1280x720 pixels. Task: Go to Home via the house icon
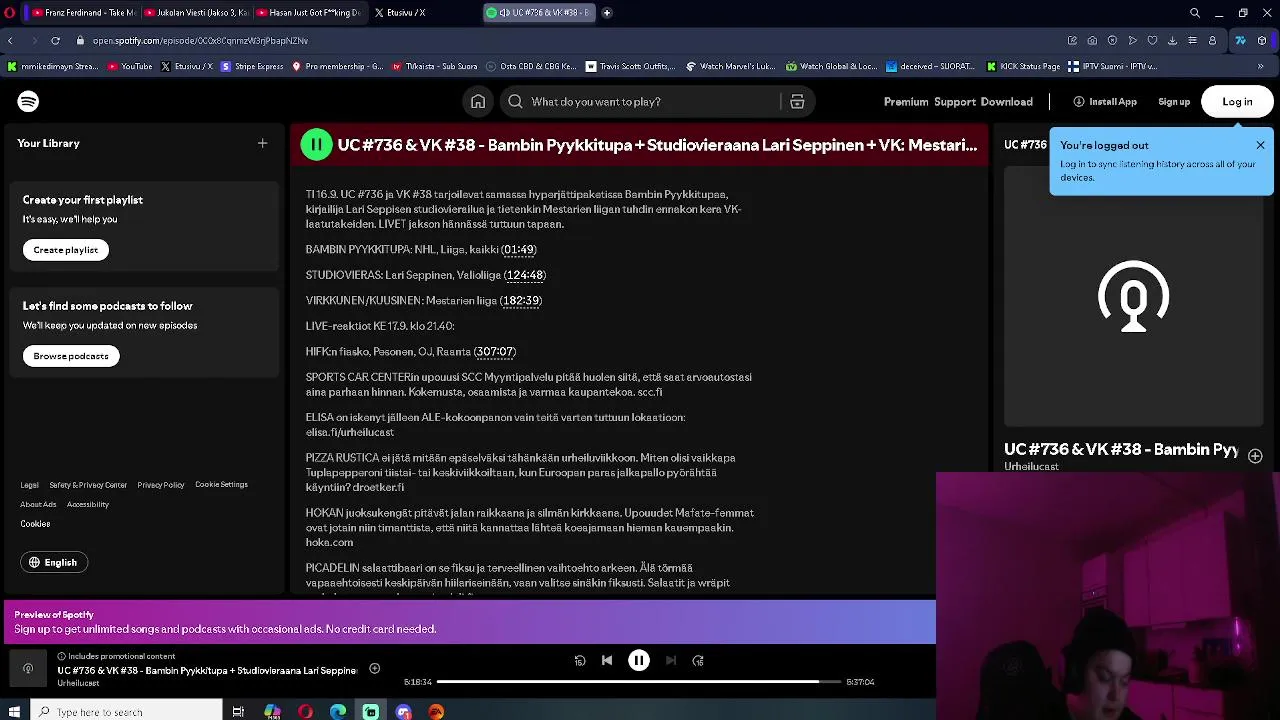(478, 101)
